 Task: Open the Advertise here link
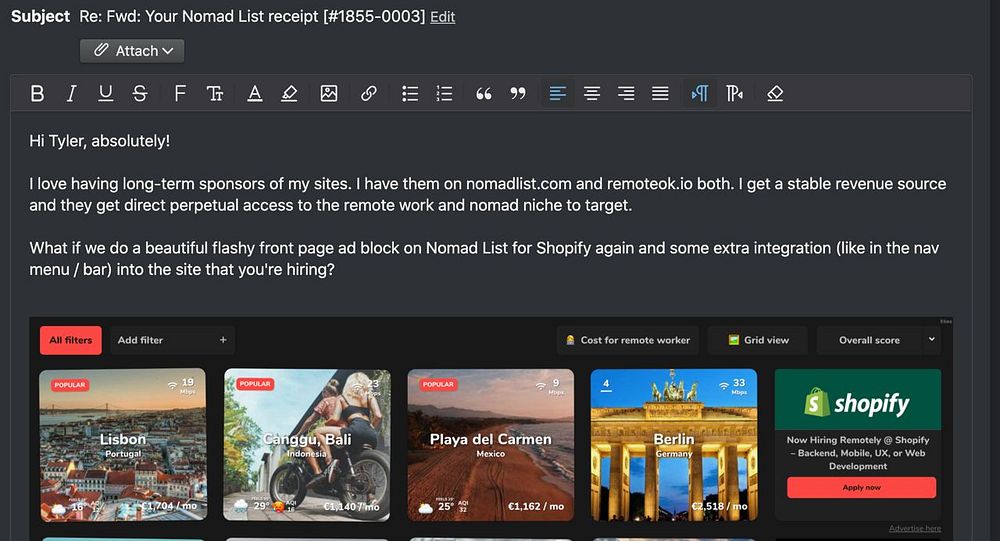pyautogui.click(x=915, y=528)
